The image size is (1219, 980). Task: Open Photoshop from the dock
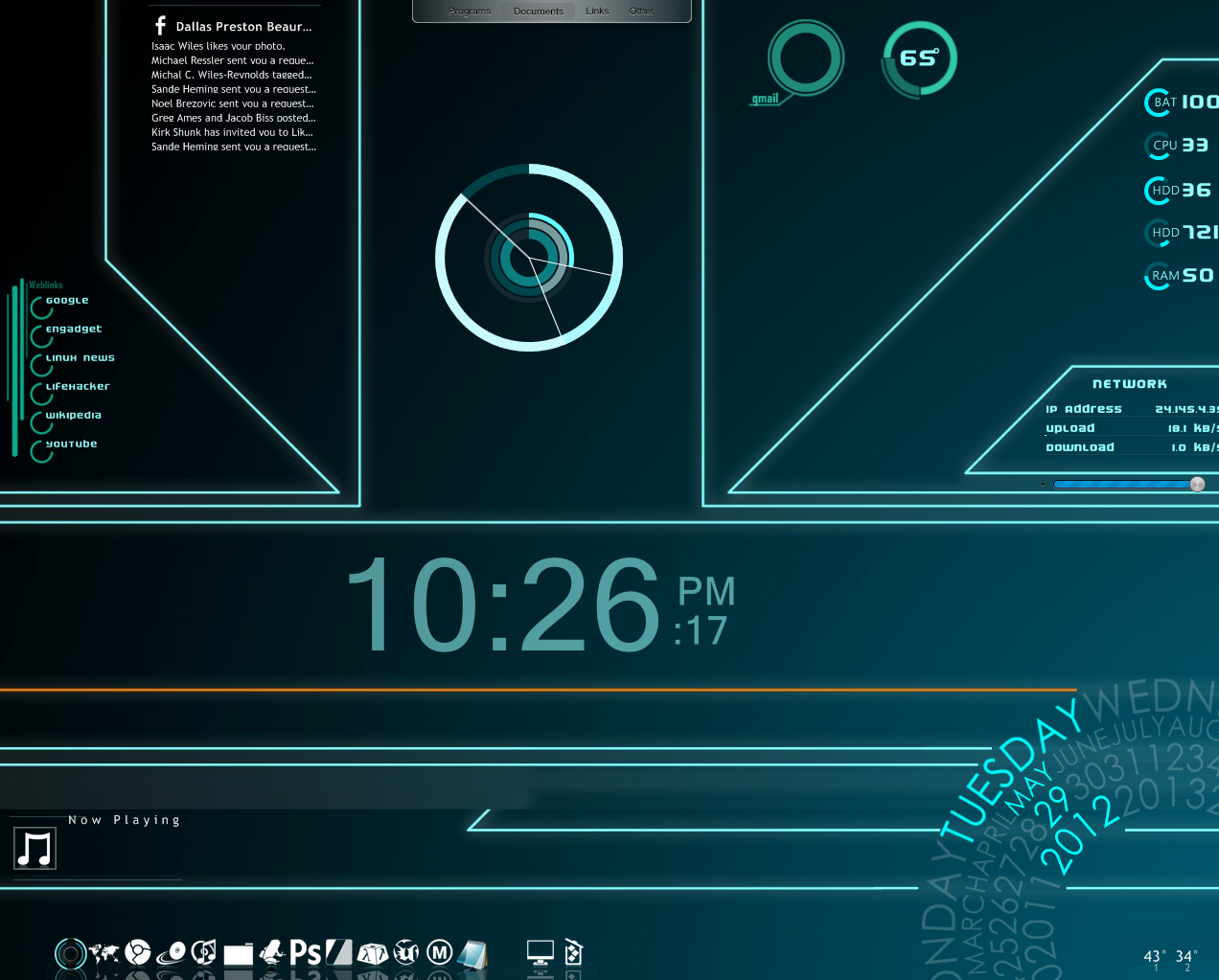pos(306,952)
